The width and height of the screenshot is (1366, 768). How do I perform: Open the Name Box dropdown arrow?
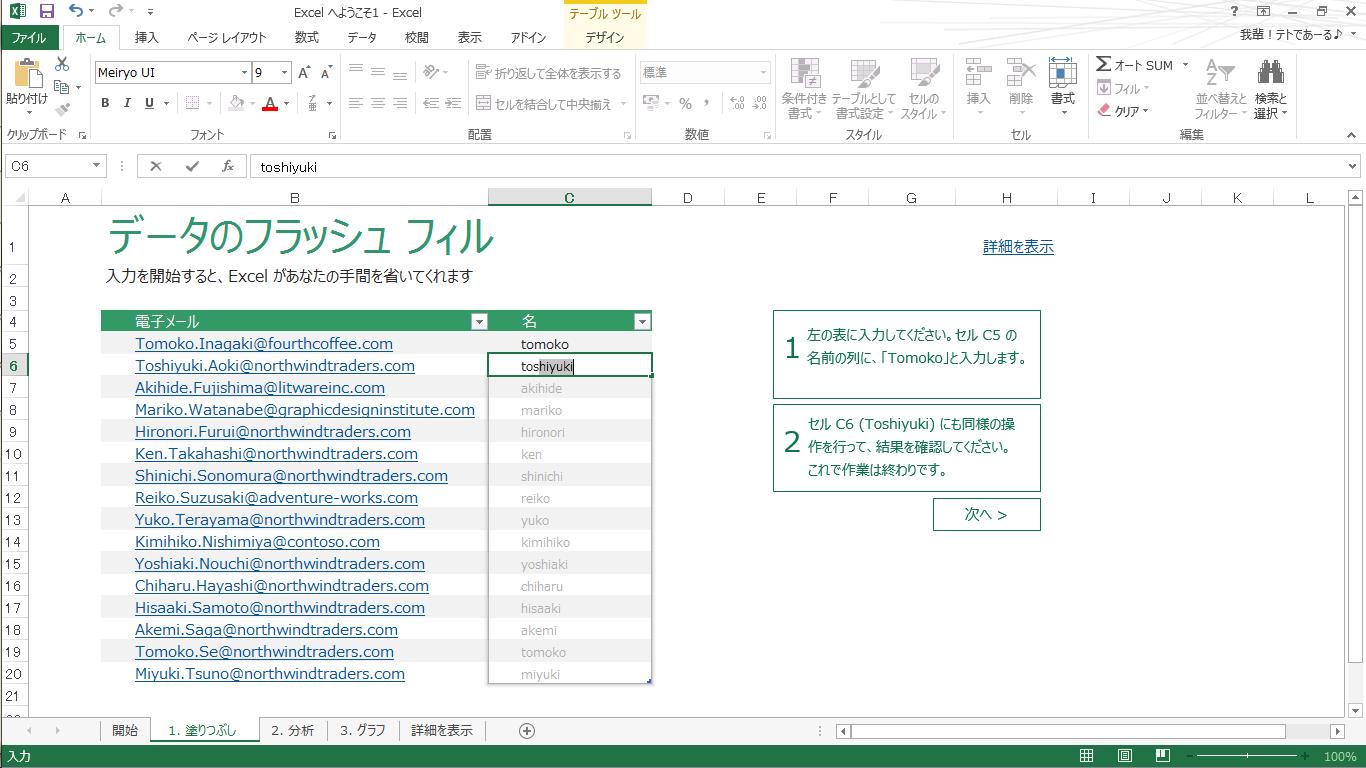(97, 167)
